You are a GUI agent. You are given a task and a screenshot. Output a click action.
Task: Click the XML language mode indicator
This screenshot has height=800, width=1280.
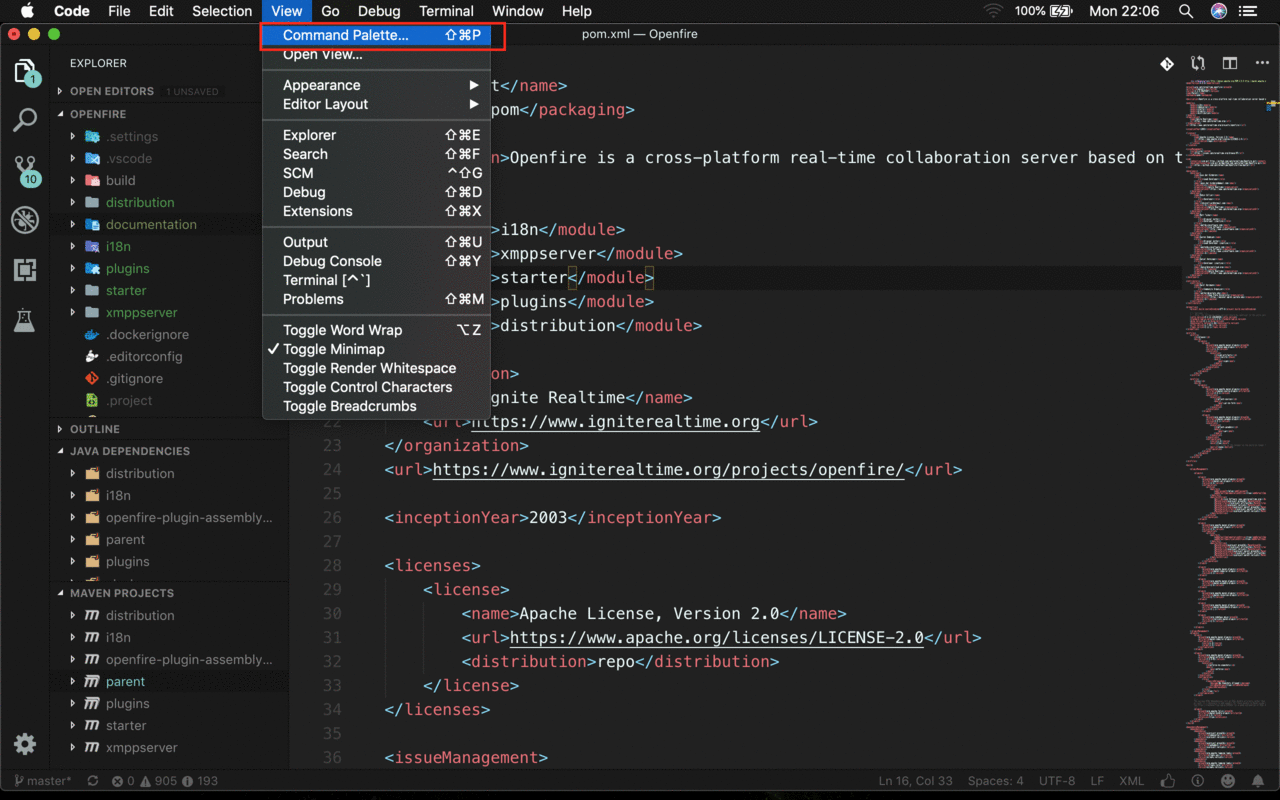pos(1131,781)
